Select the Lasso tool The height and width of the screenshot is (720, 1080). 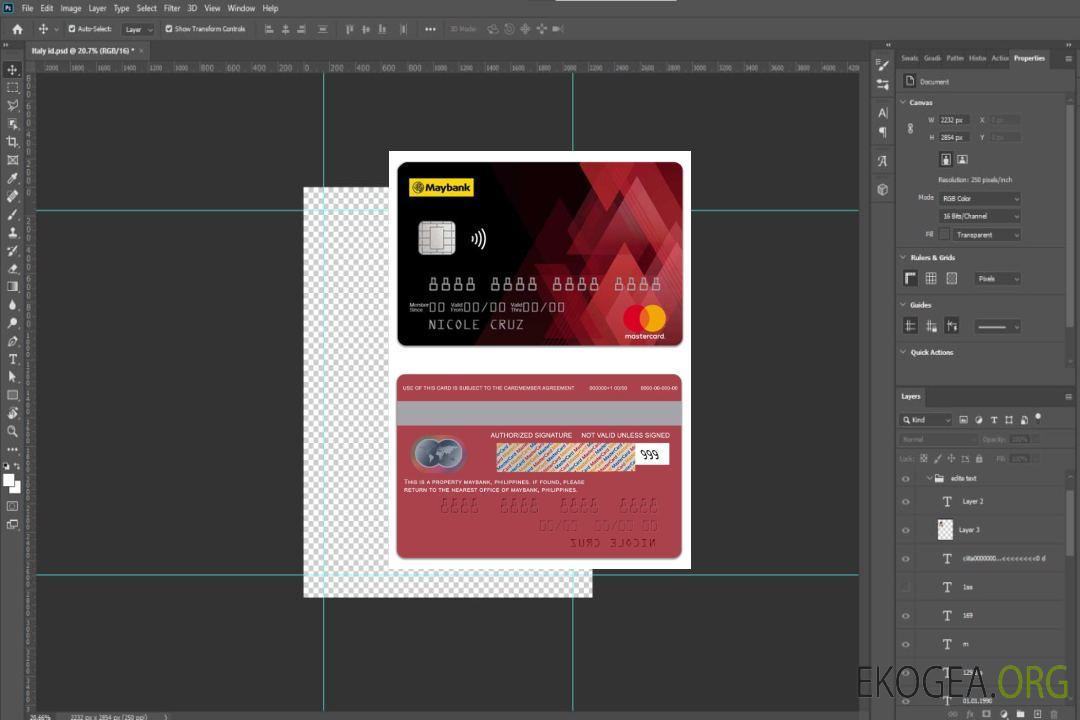click(x=12, y=105)
